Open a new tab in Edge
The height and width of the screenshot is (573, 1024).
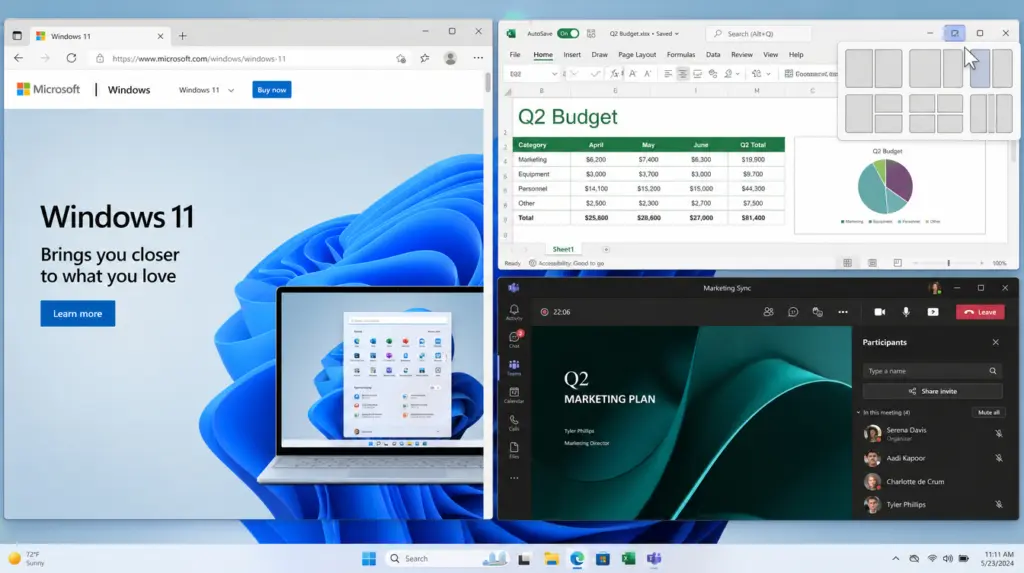[183, 36]
